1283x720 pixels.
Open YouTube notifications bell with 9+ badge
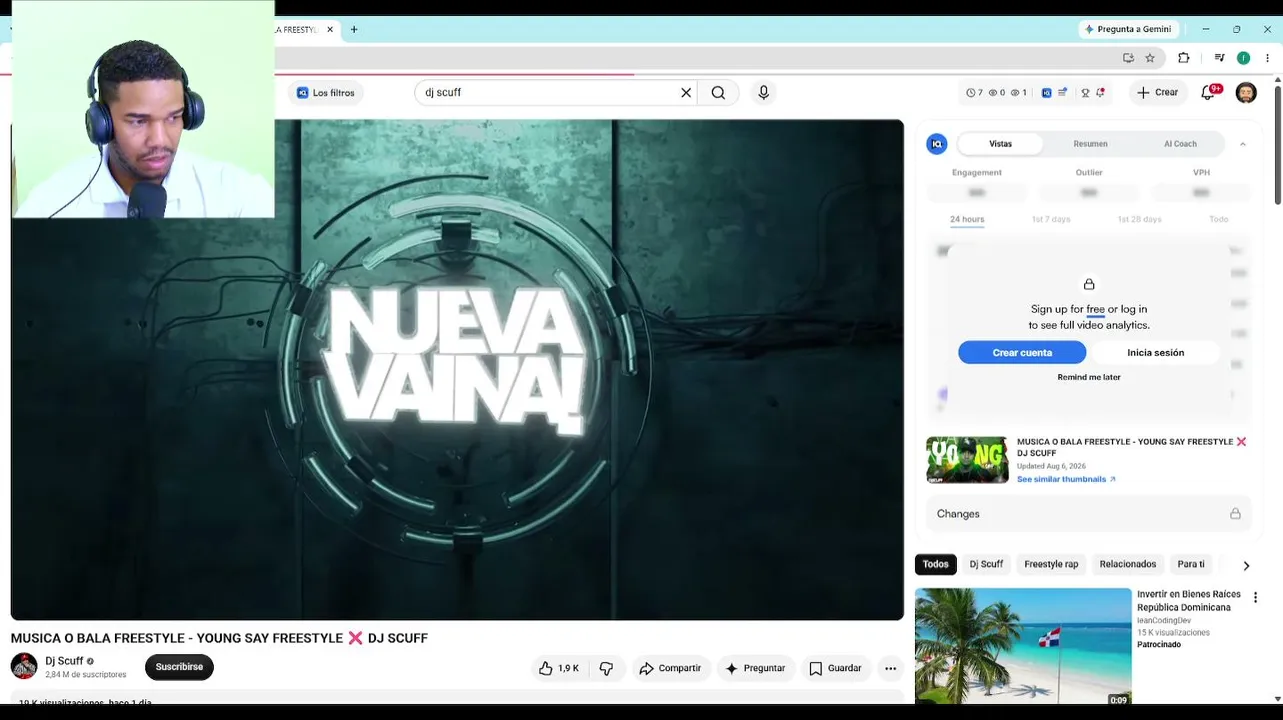(1208, 93)
